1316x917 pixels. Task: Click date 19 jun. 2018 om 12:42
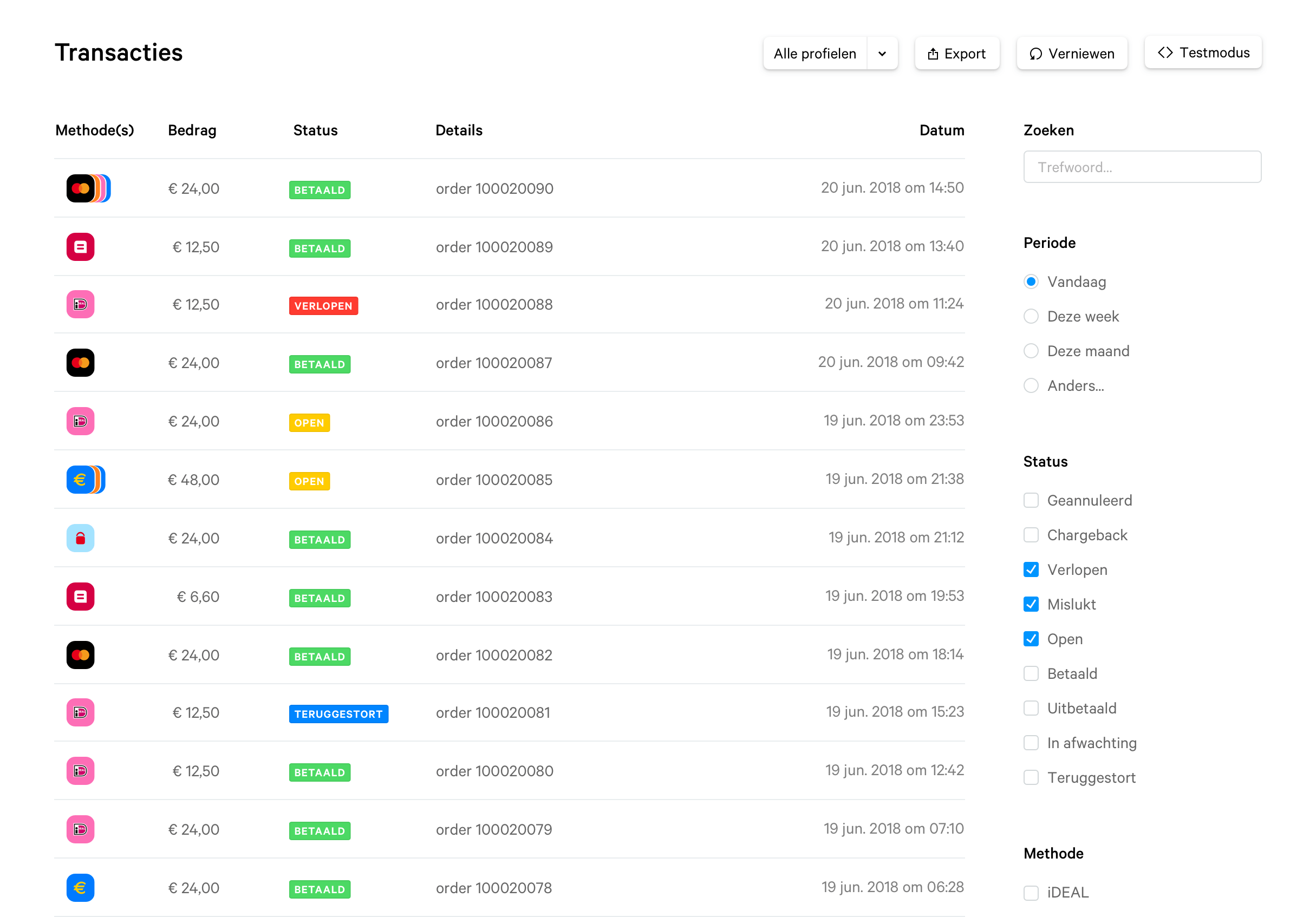tap(894, 769)
